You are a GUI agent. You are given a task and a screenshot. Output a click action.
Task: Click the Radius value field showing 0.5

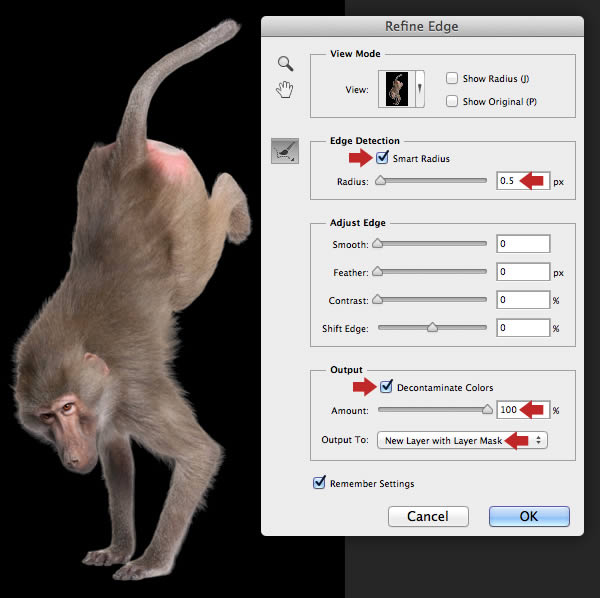pyautogui.click(x=523, y=181)
